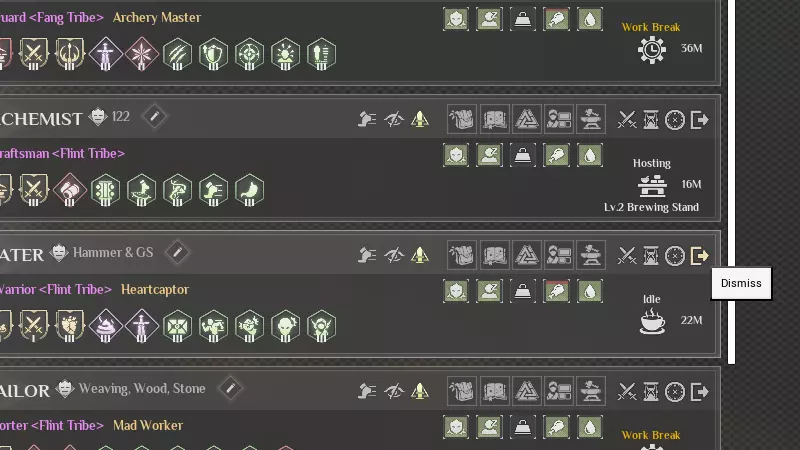This screenshot has height=450, width=800.
Task: Click the crossed swords icon in Alchemist row
Action: point(627,120)
